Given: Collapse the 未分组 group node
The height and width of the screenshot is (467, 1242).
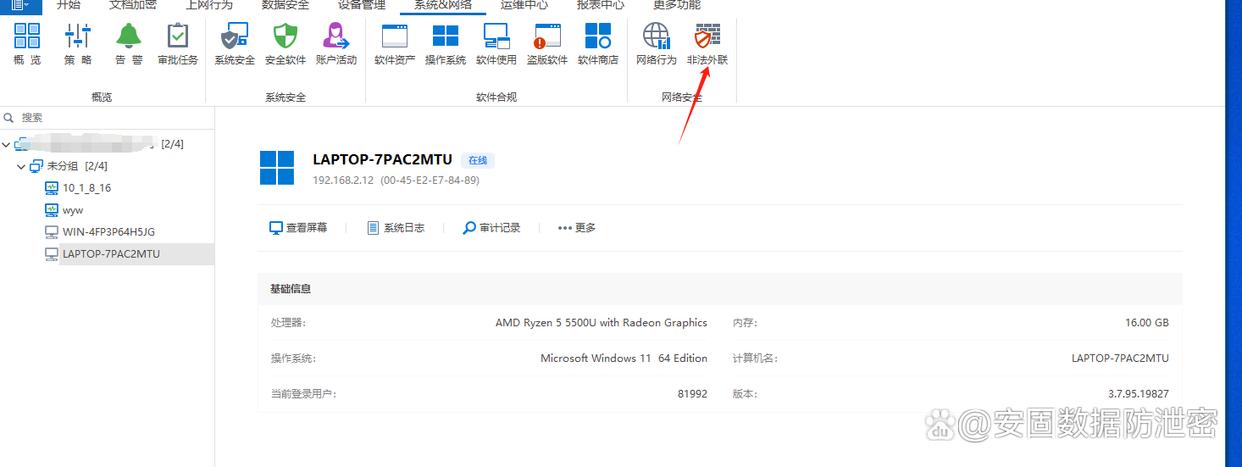Looking at the screenshot, I should tap(21, 166).
